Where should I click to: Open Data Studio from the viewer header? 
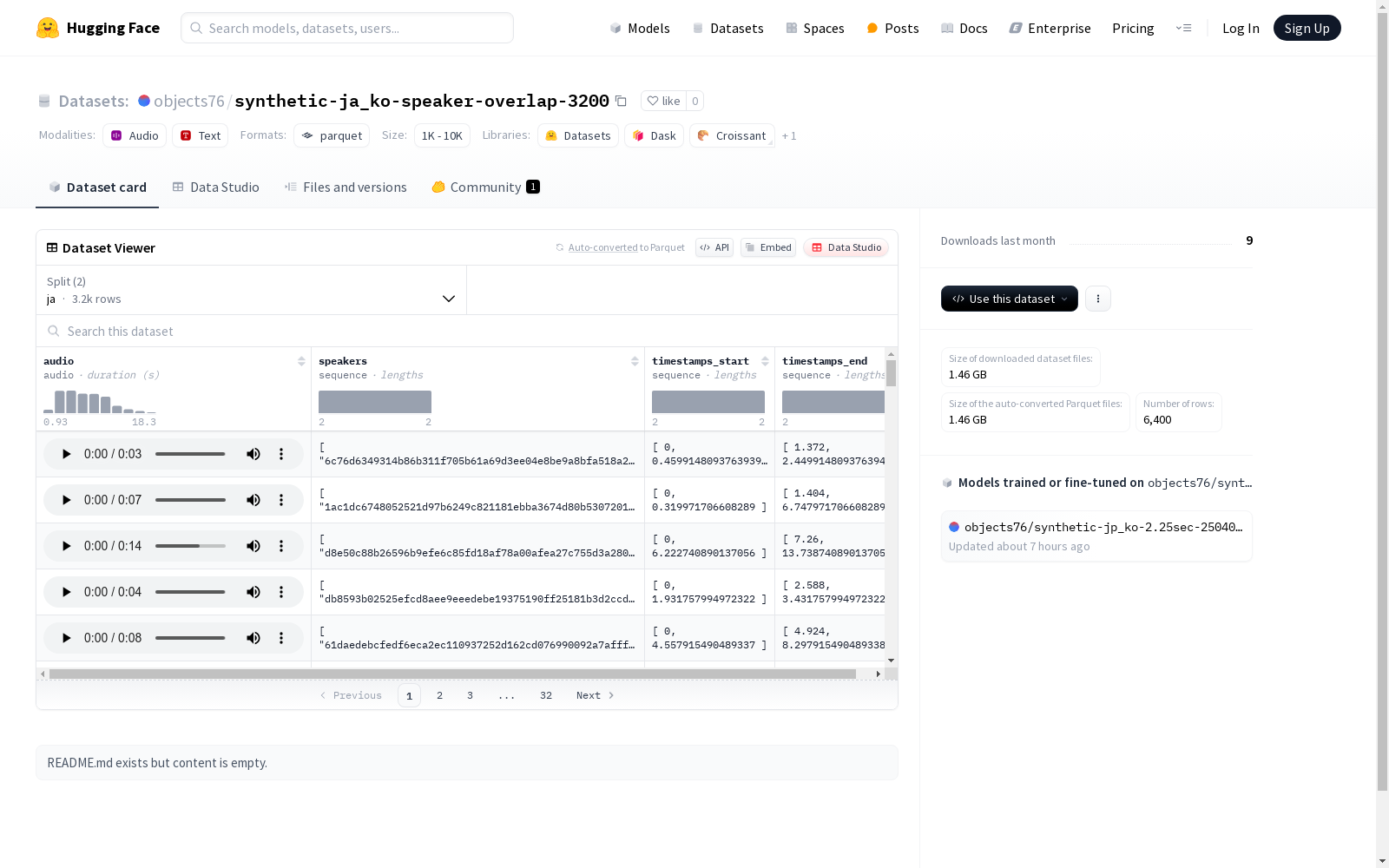click(x=846, y=247)
